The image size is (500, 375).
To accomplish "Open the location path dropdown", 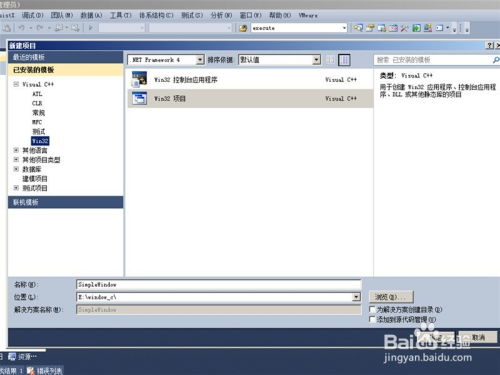I will click(x=356, y=297).
